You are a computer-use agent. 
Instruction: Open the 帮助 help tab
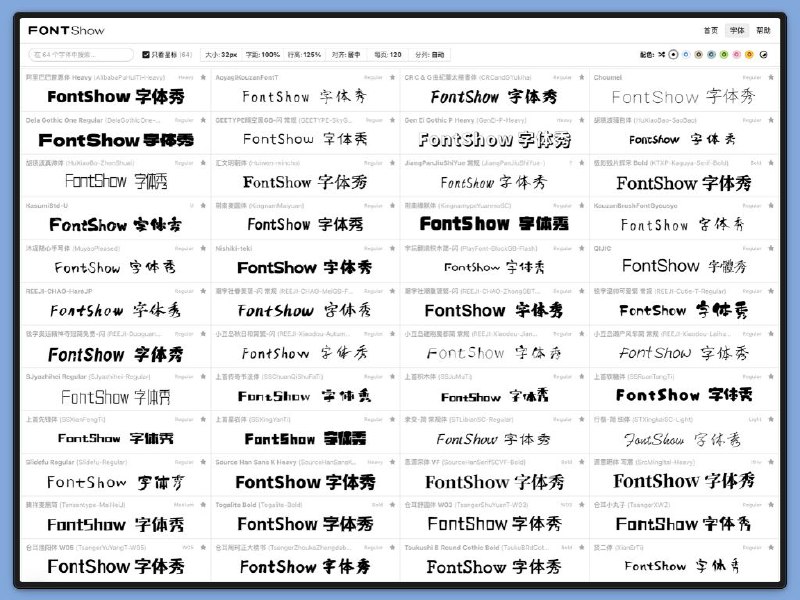click(763, 31)
